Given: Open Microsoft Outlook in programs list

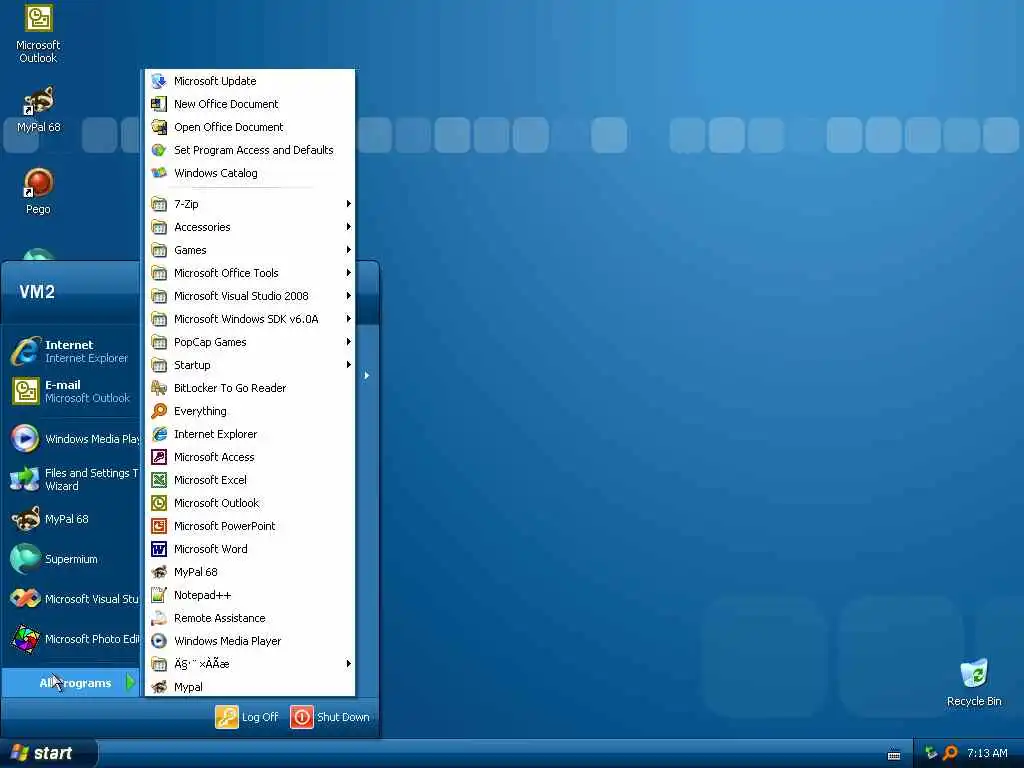Looking at the screenshot, I should click(250, 503).
